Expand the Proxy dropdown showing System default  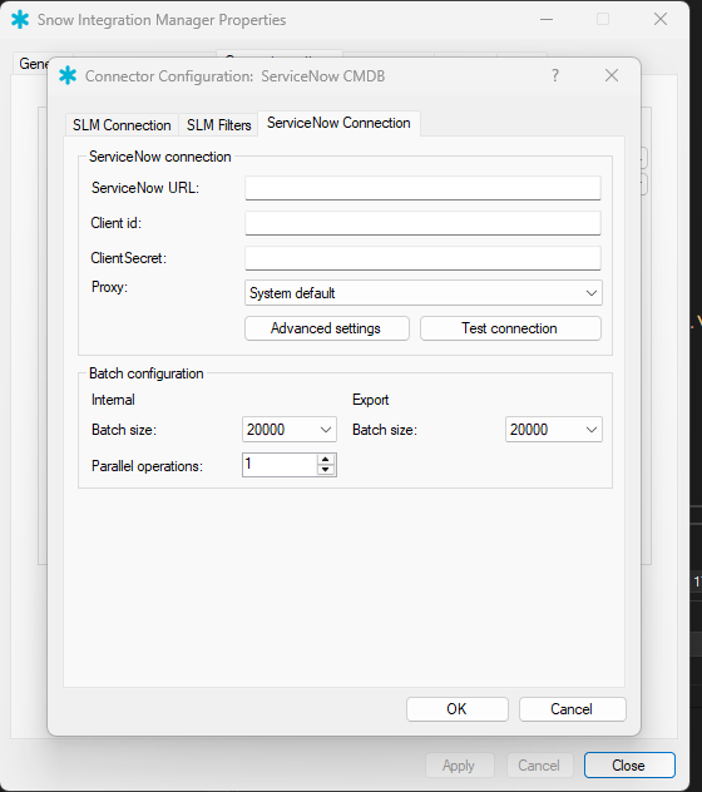(423, 293)
